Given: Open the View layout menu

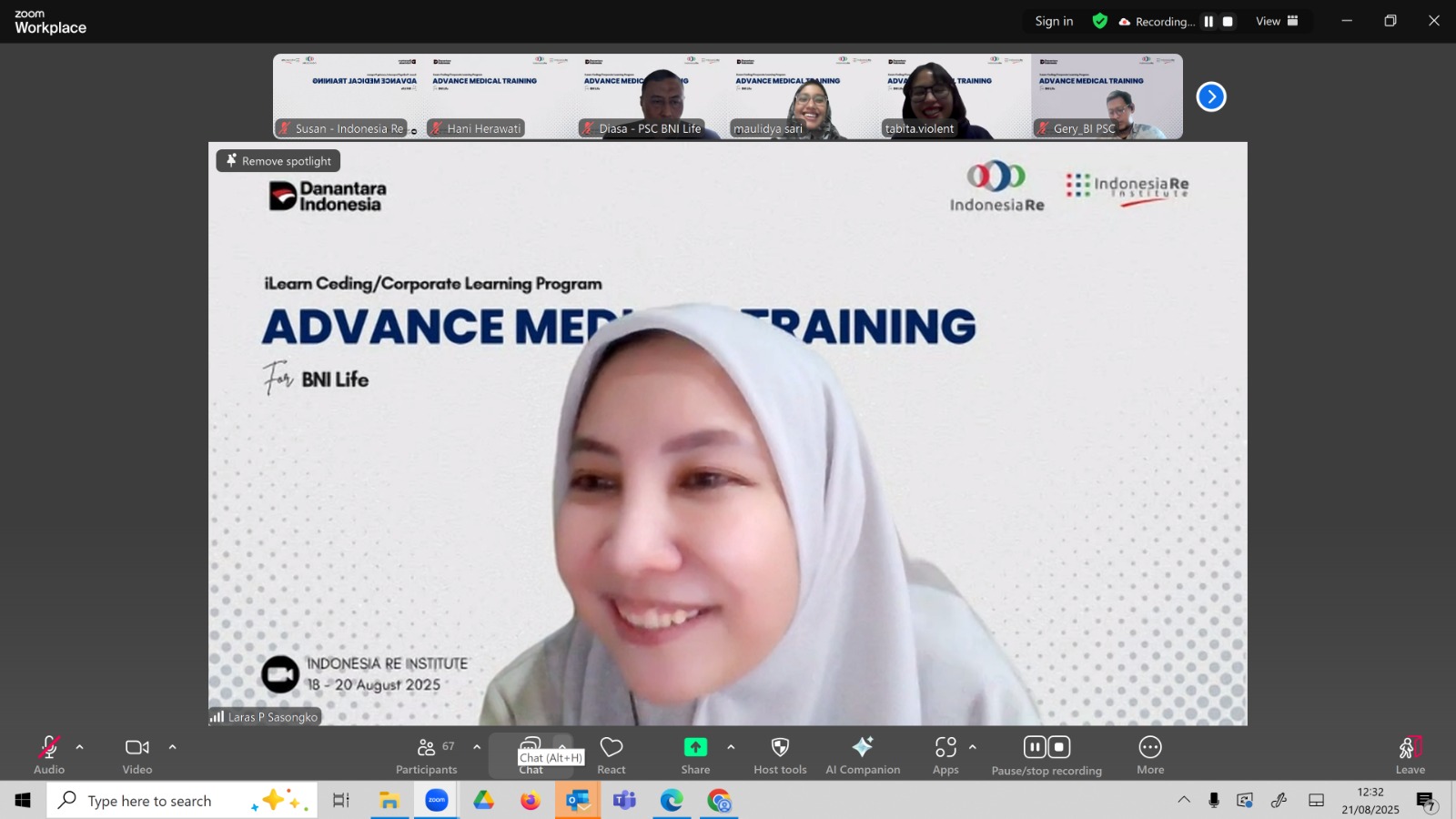Looking at the screenshot, I should coord(1277,22).
